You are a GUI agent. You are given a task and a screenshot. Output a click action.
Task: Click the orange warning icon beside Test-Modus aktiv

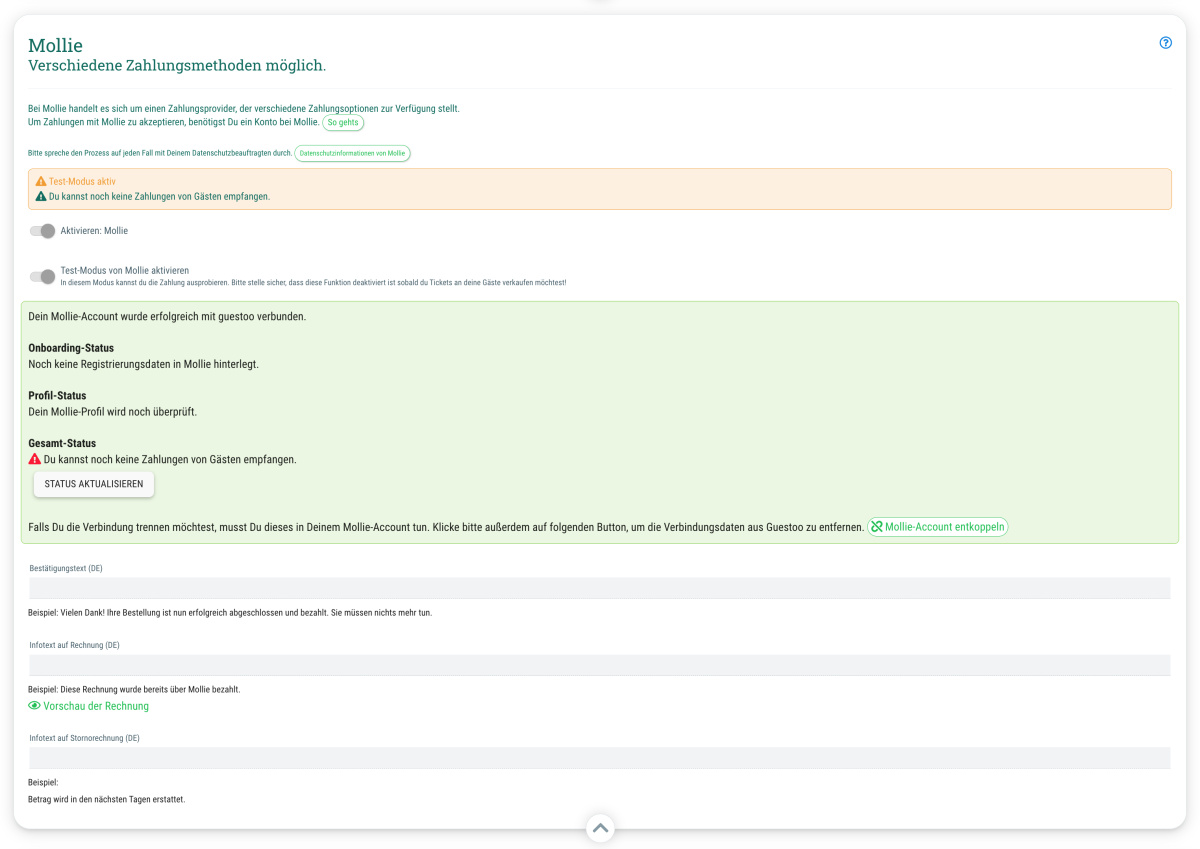point(41,182)
